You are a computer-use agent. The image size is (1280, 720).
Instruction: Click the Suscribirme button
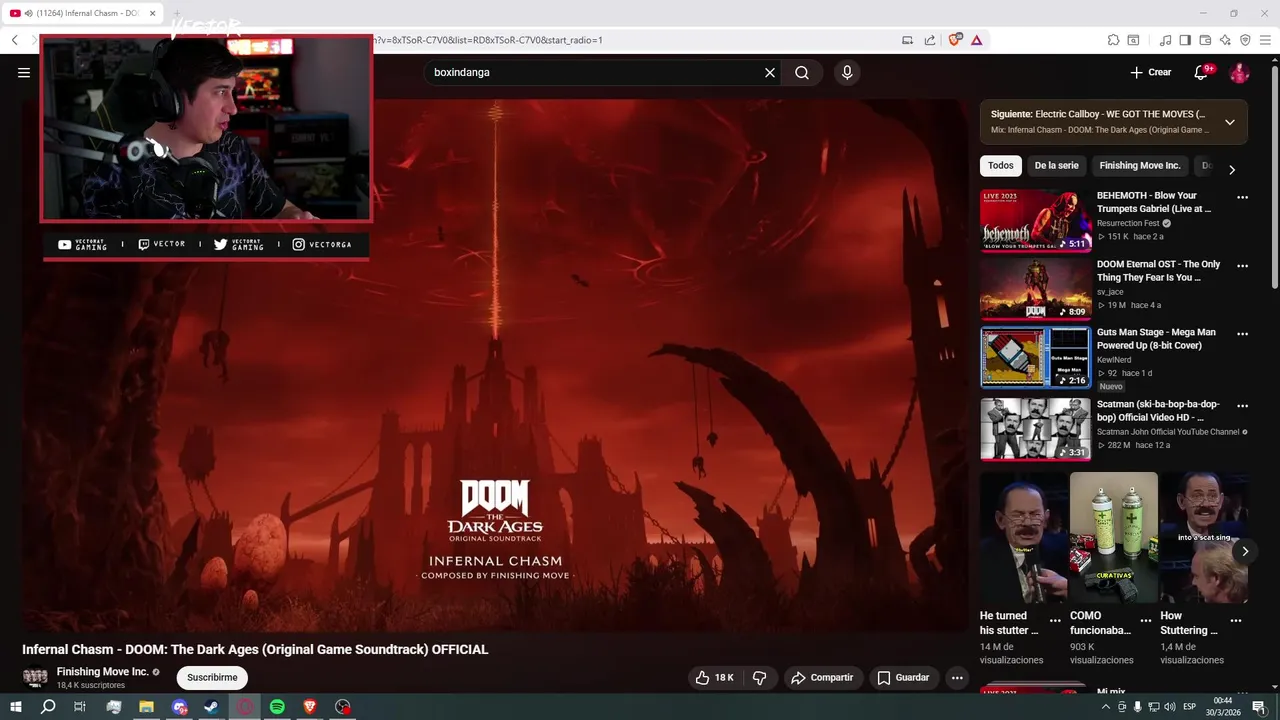[212, 677]
